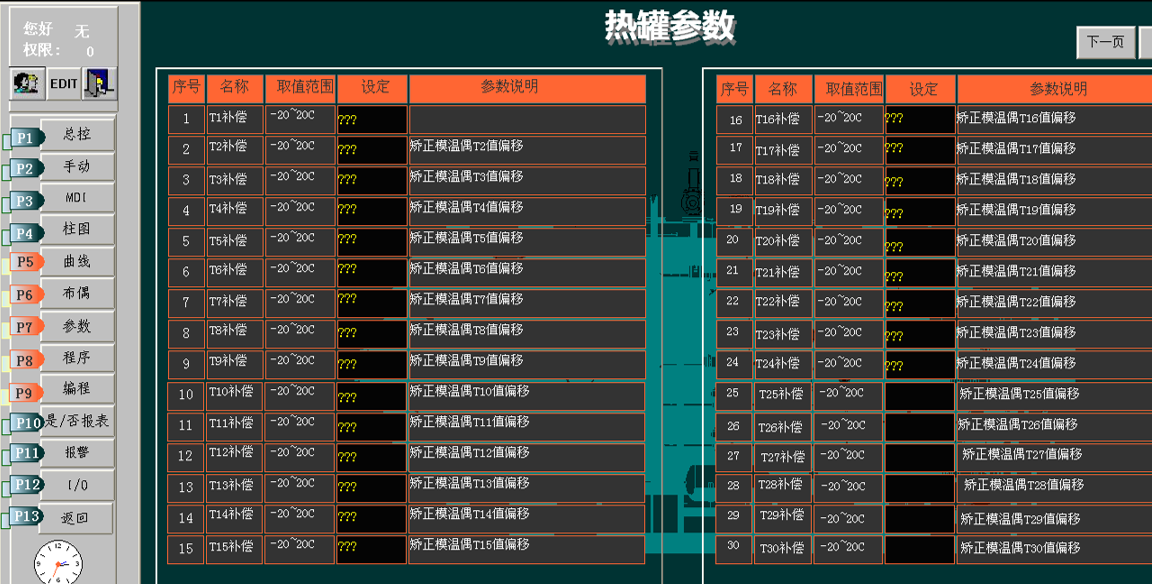Open the P5 曲线 curve page
This screenshot has height=584, width=1156.
click(x=75, y=262)
